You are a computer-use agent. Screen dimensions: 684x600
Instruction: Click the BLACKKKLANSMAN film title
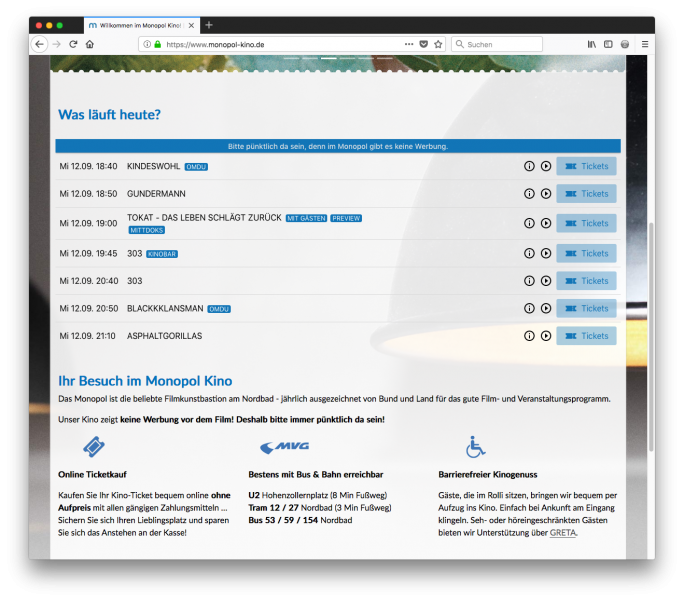[165, 309]
